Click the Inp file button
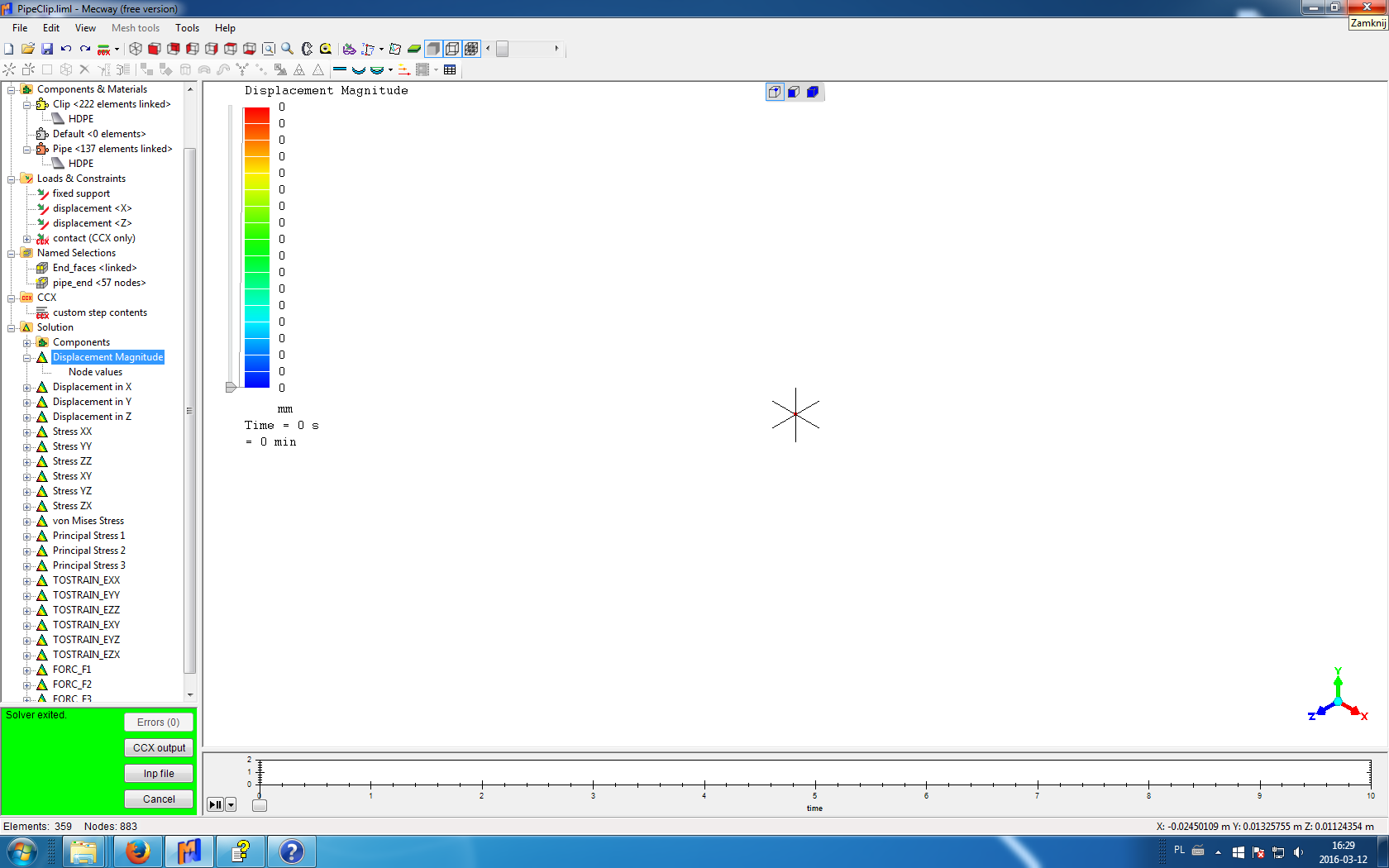Screen dimensions: 1389x868 click(x=159, y=774)
